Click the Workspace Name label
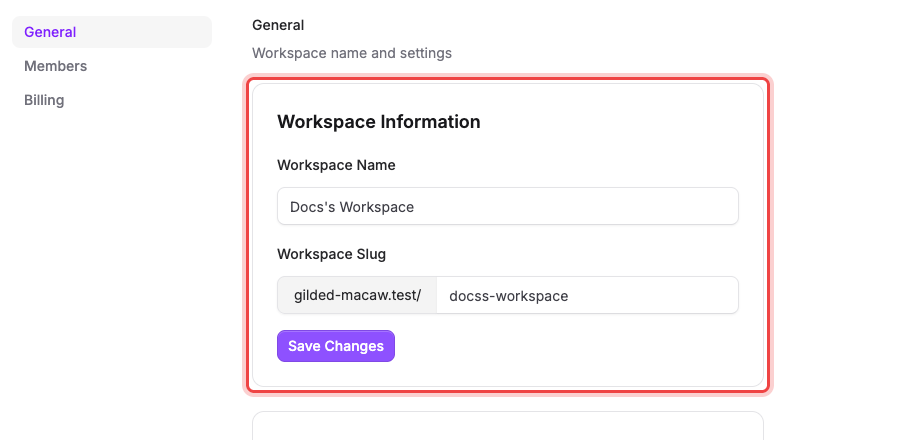The width and height of the screenshot is (900, 440). pyautogui.click(x=336, y=165)
